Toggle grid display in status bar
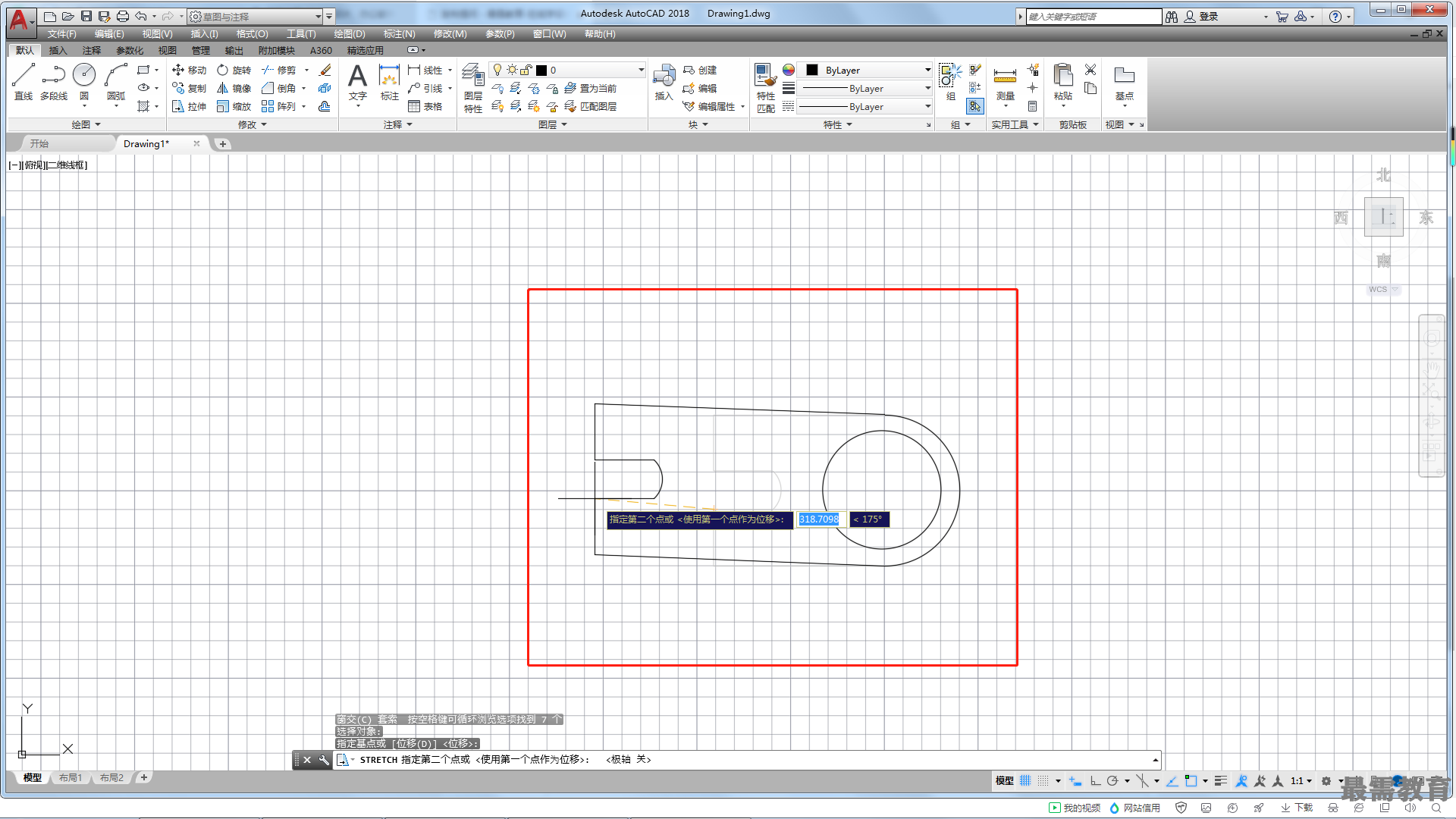The width and height of the screenshot is (1456, 819). coord(1025,780)
